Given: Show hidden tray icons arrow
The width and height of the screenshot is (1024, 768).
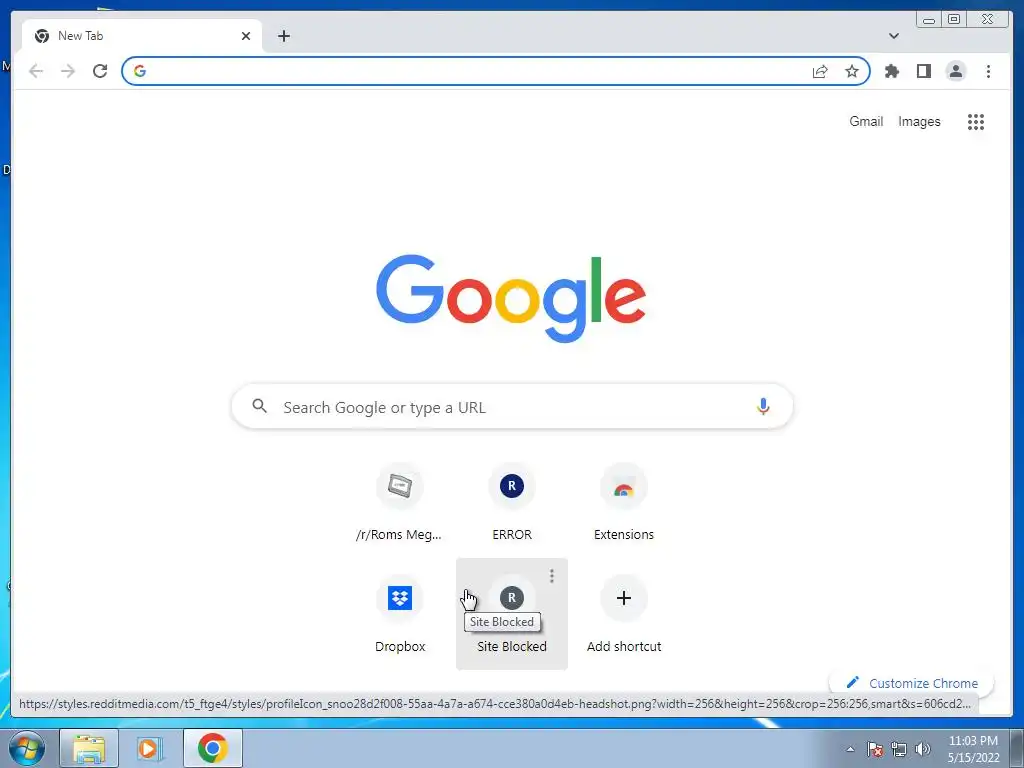Looking at the screenshot, I should click(x=850, y=749).
